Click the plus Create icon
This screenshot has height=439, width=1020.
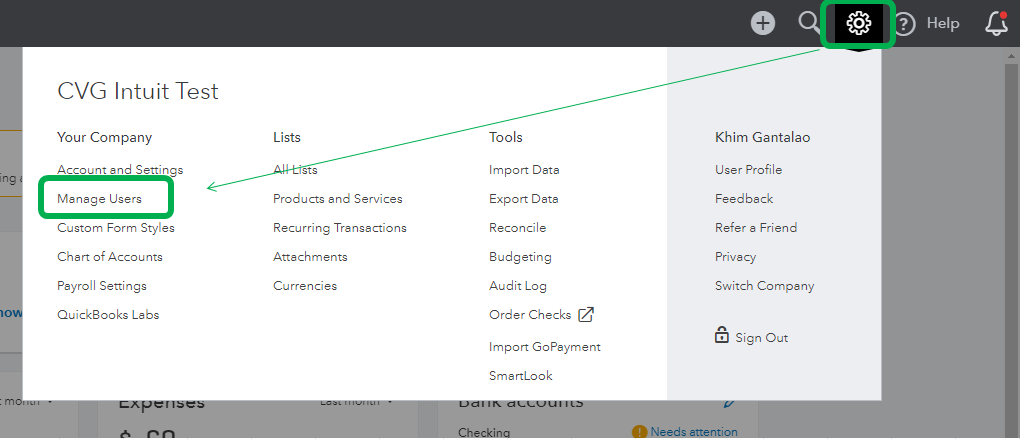(x=763, y=23)
